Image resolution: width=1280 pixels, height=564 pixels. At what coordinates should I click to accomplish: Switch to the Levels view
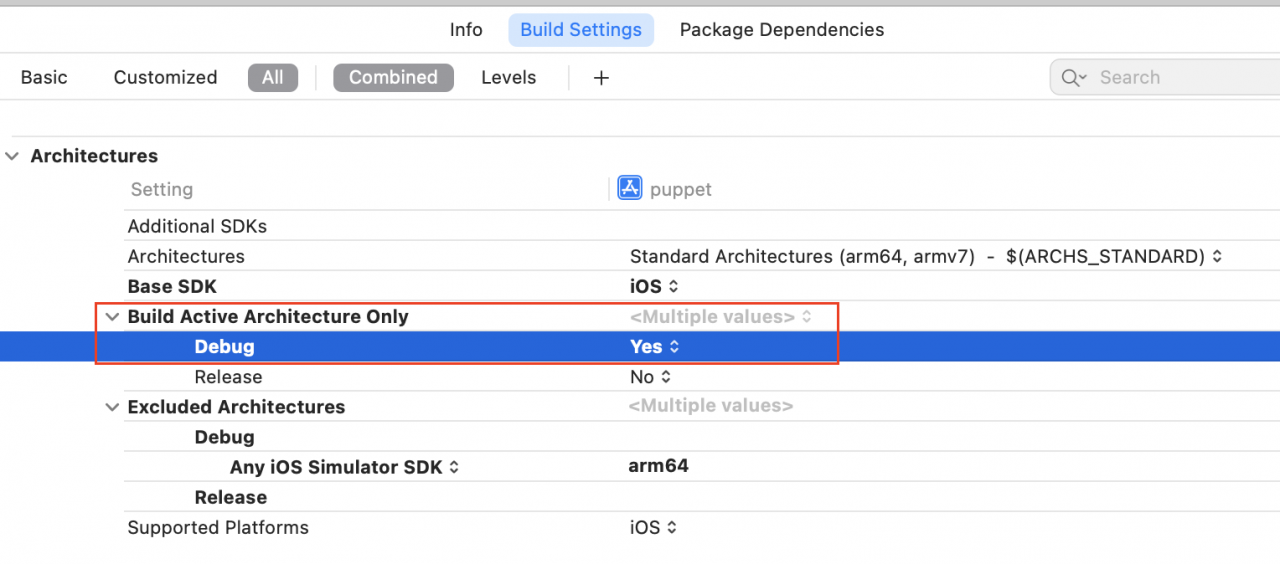[508, 78]
